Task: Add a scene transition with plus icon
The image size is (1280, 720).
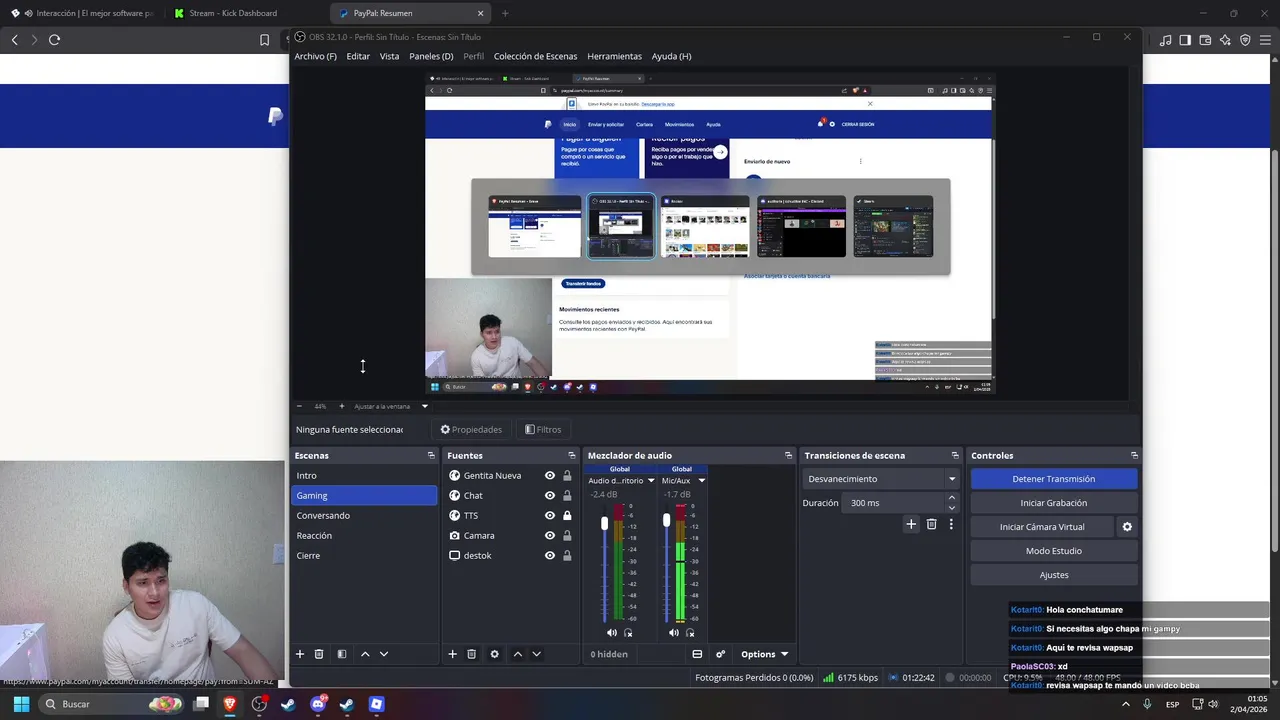Action: (911, 524)
